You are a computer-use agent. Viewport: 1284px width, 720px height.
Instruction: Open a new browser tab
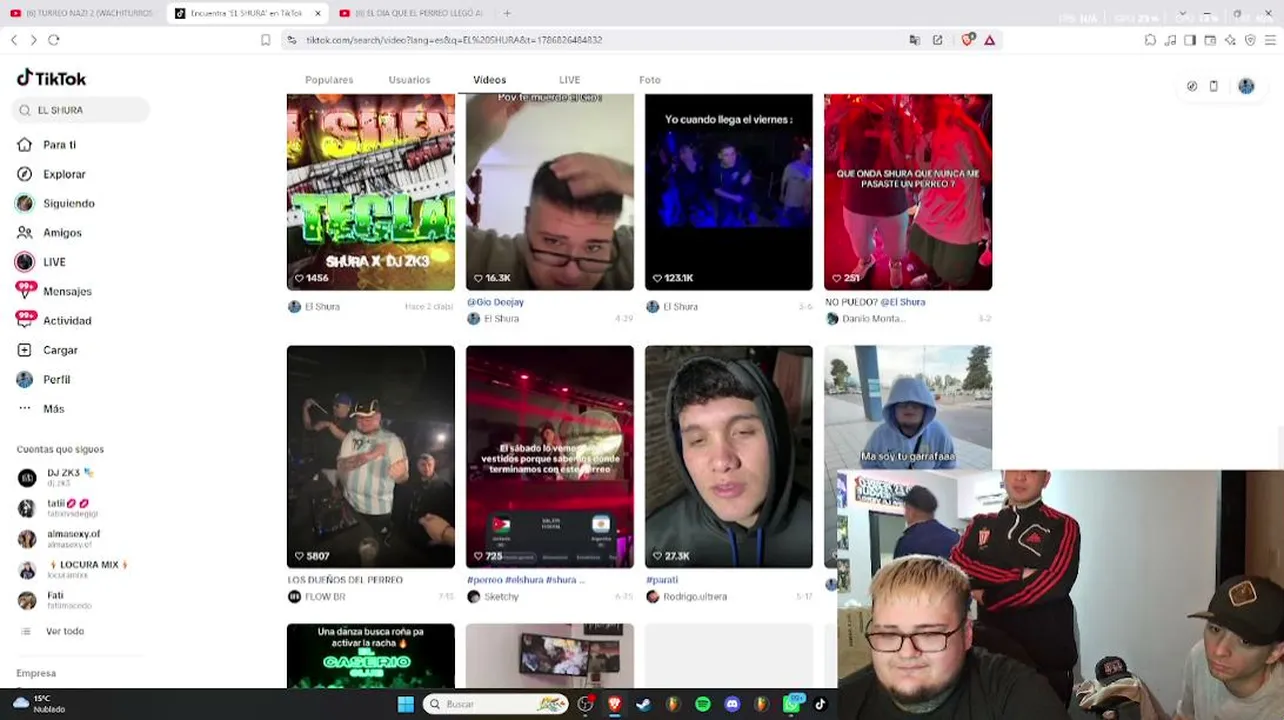tap(507, 13)
